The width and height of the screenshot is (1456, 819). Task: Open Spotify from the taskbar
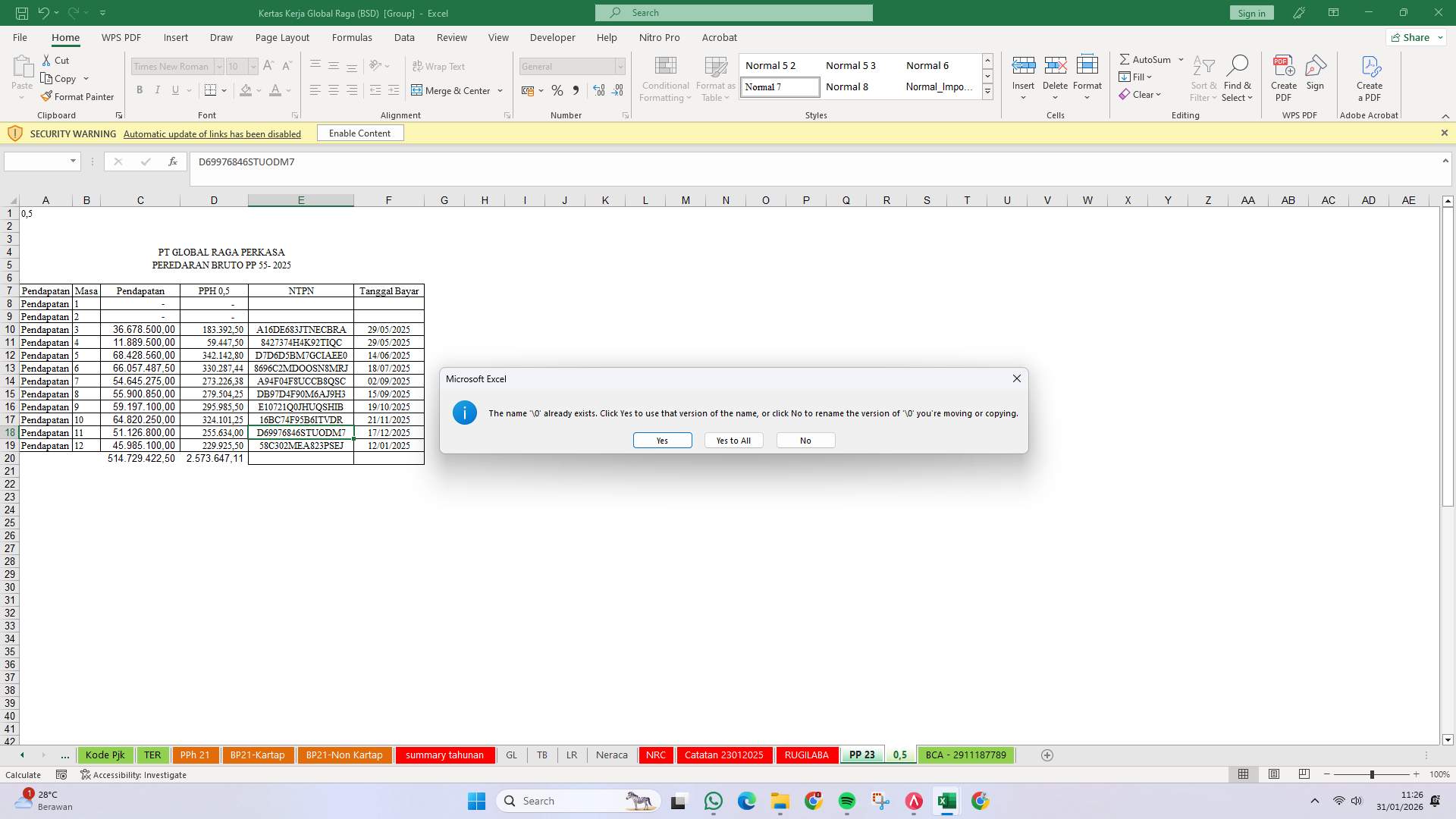(x=847, y=801)
